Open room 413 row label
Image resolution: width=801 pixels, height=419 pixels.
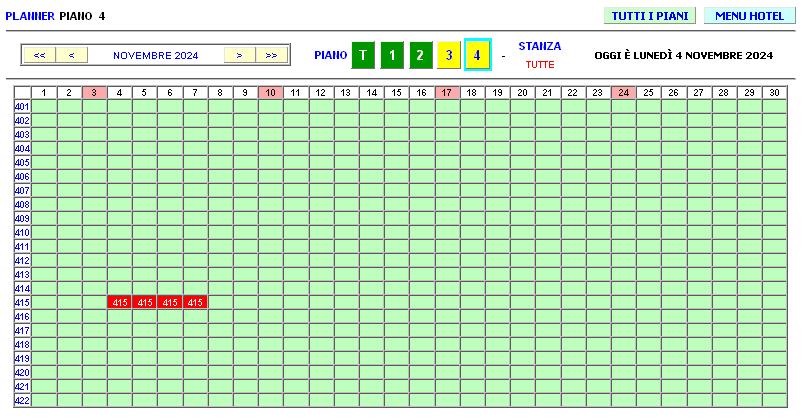pos(22,274)
